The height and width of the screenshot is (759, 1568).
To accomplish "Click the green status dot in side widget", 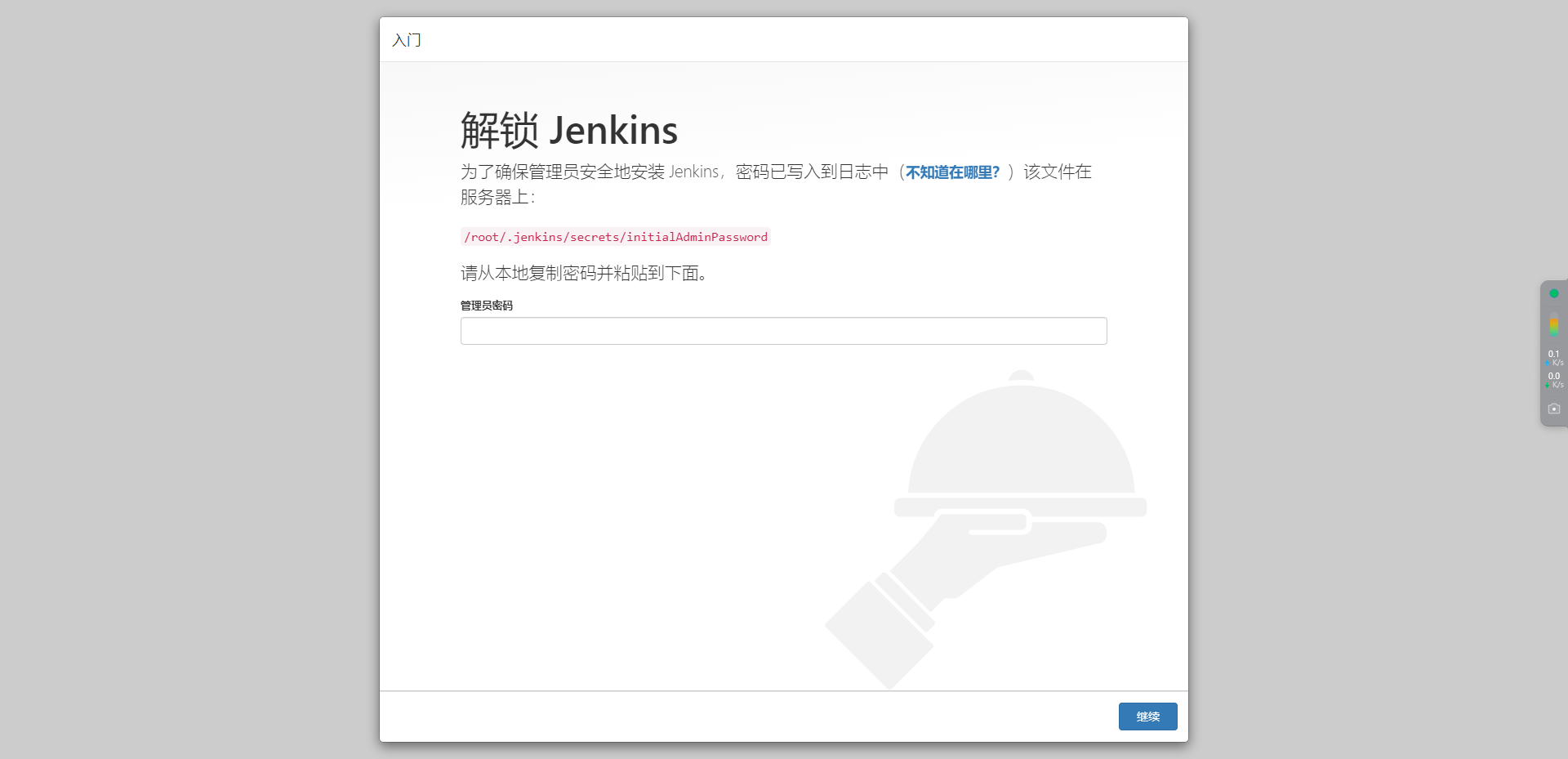I will pyautogui.click(x=1554, y=293).
